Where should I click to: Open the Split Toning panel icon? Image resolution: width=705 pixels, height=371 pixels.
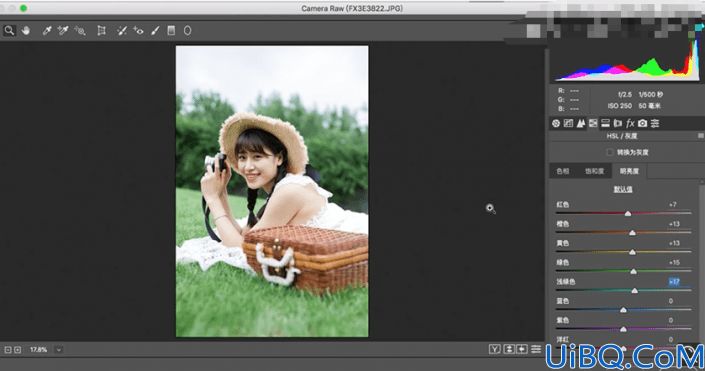[x=606, y=123]
